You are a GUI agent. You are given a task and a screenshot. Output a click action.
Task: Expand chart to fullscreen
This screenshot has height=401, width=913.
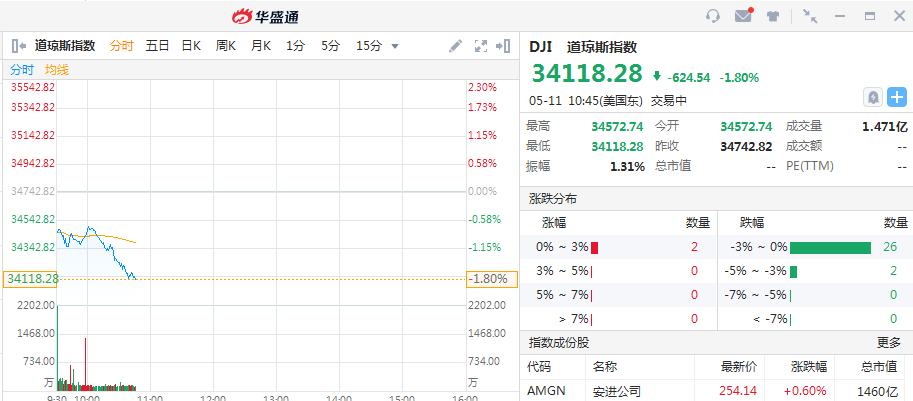click(x=480, y=46)
